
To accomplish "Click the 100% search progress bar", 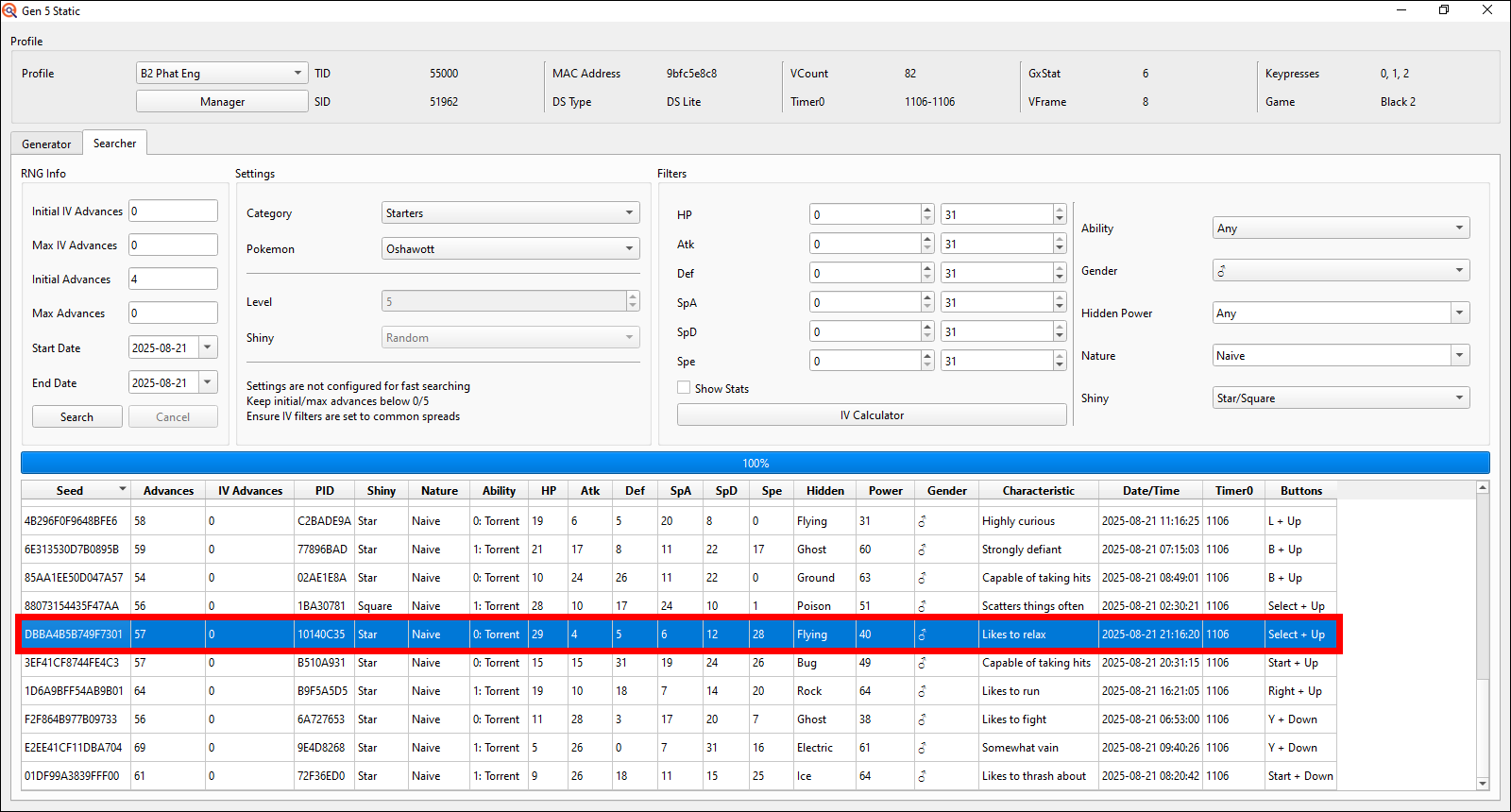I will [755, 463].
